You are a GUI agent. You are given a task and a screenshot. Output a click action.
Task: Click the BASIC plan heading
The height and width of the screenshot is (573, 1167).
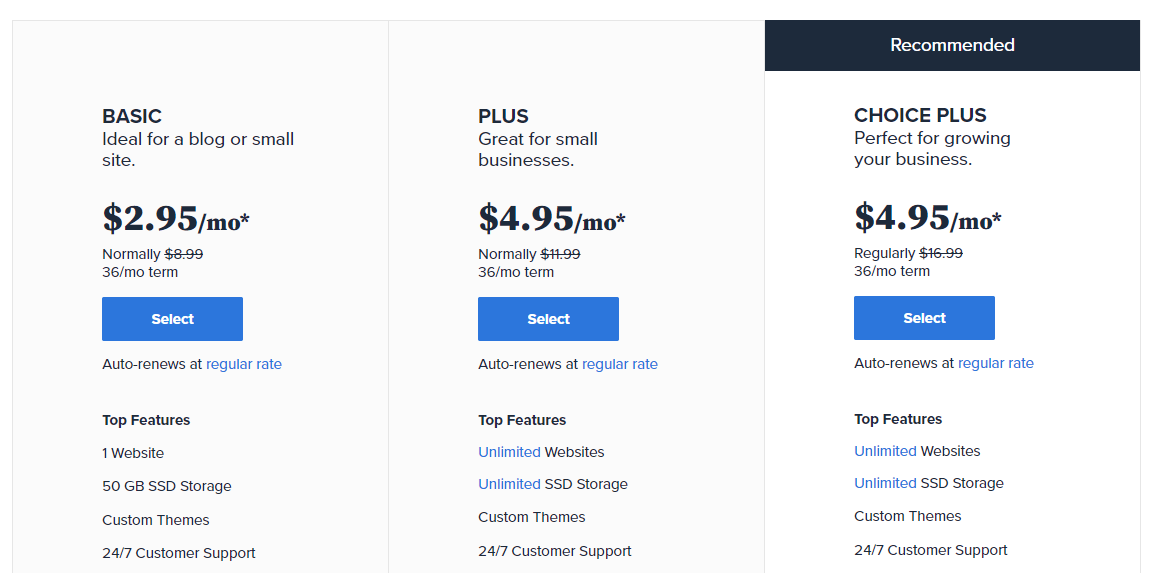[x=132, y=116]
